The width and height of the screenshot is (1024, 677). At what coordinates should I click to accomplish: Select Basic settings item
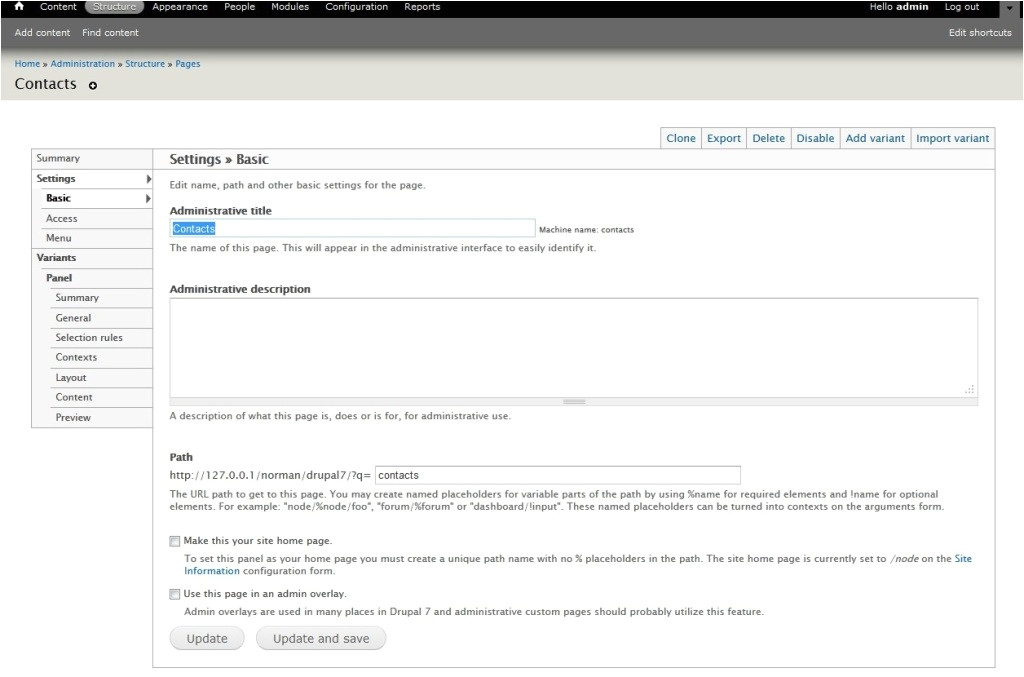pos(97,198)
